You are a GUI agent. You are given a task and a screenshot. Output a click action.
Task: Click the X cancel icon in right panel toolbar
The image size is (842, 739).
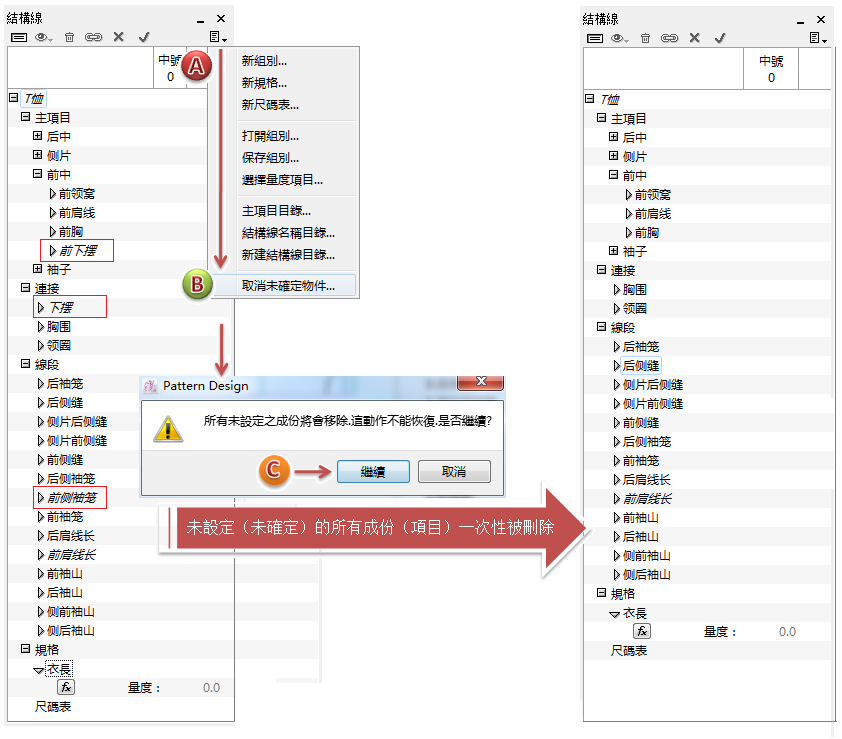tap(694, 38)
